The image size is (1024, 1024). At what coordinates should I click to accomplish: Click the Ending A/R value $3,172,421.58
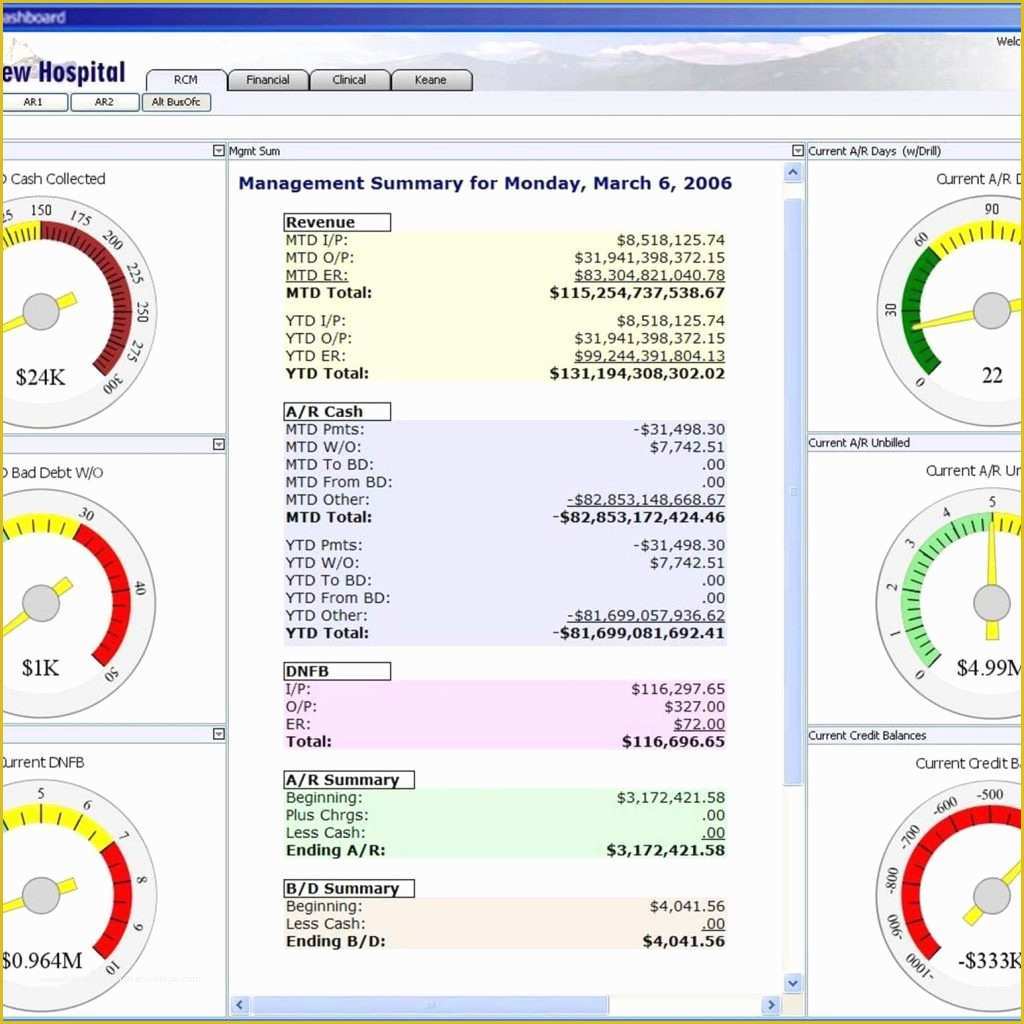coord(665,850)
